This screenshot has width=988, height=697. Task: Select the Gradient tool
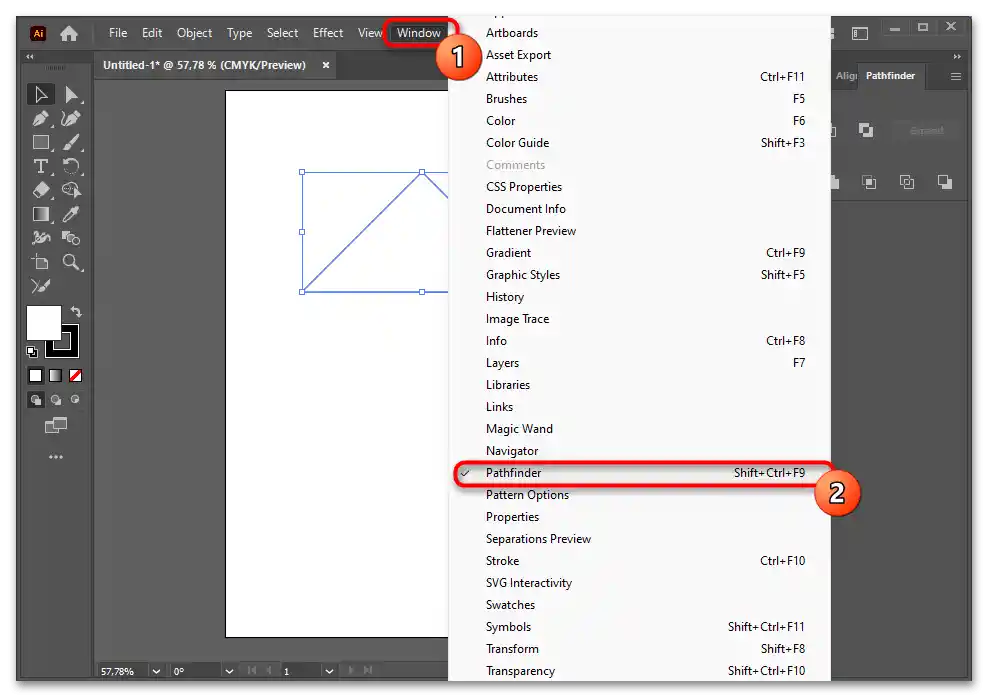41,214
